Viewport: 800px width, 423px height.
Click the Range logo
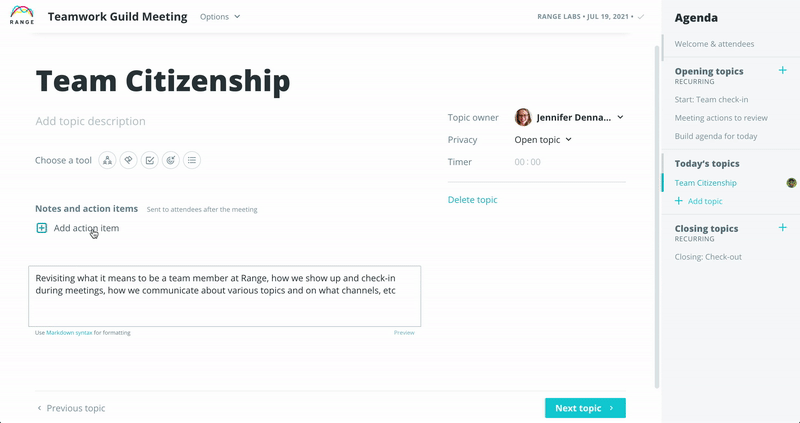tap(22, 15)
